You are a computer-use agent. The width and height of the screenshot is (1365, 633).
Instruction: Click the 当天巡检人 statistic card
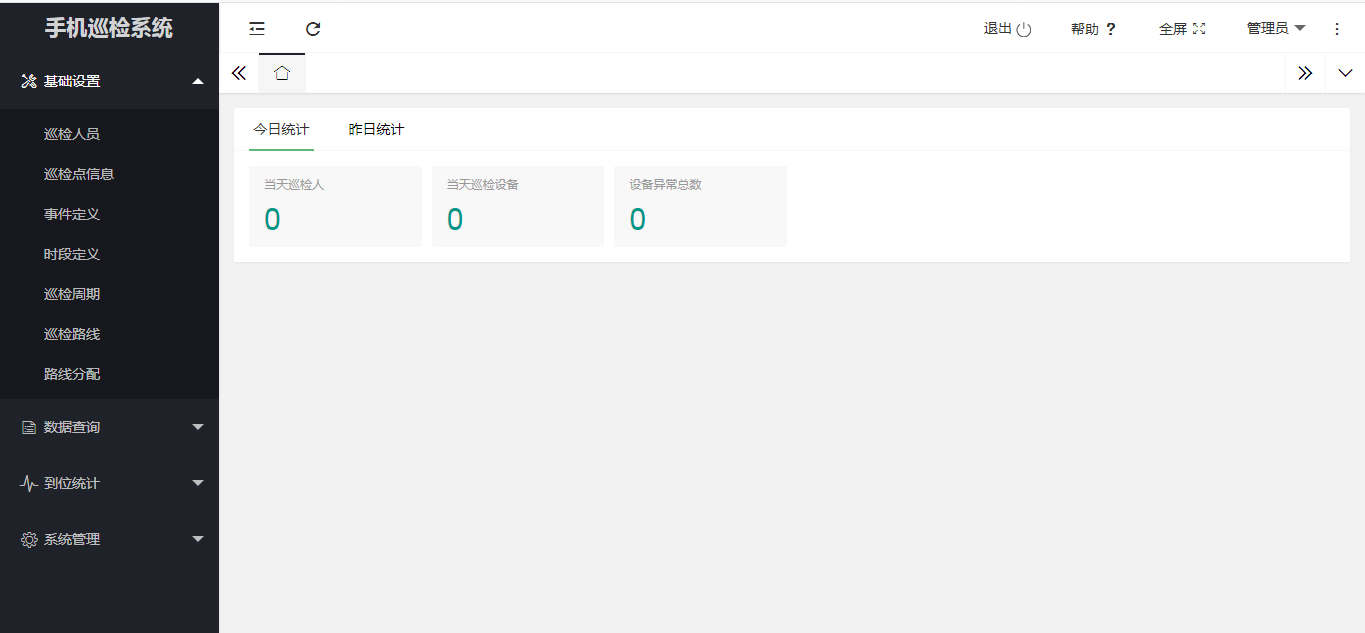coord(335,206)
